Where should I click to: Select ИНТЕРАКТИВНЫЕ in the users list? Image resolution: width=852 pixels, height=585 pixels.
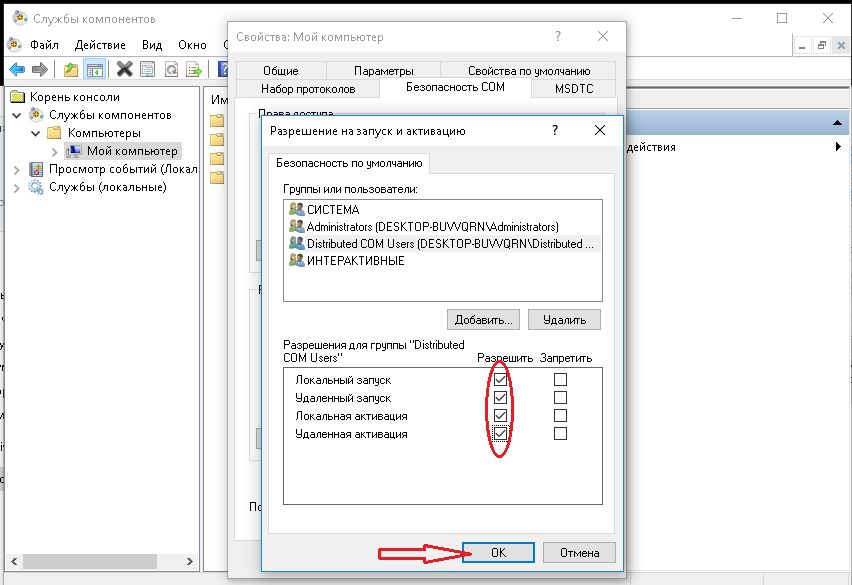pos(355,261)
